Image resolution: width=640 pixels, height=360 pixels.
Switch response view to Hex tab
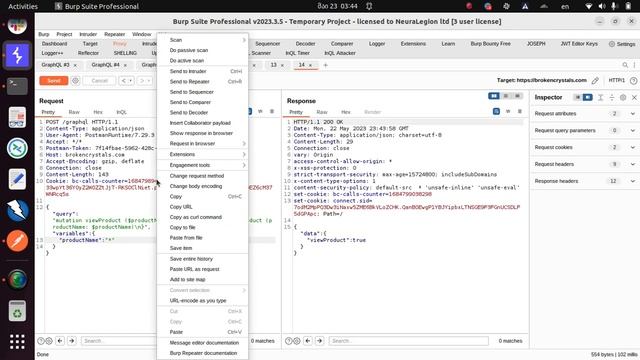346,112
